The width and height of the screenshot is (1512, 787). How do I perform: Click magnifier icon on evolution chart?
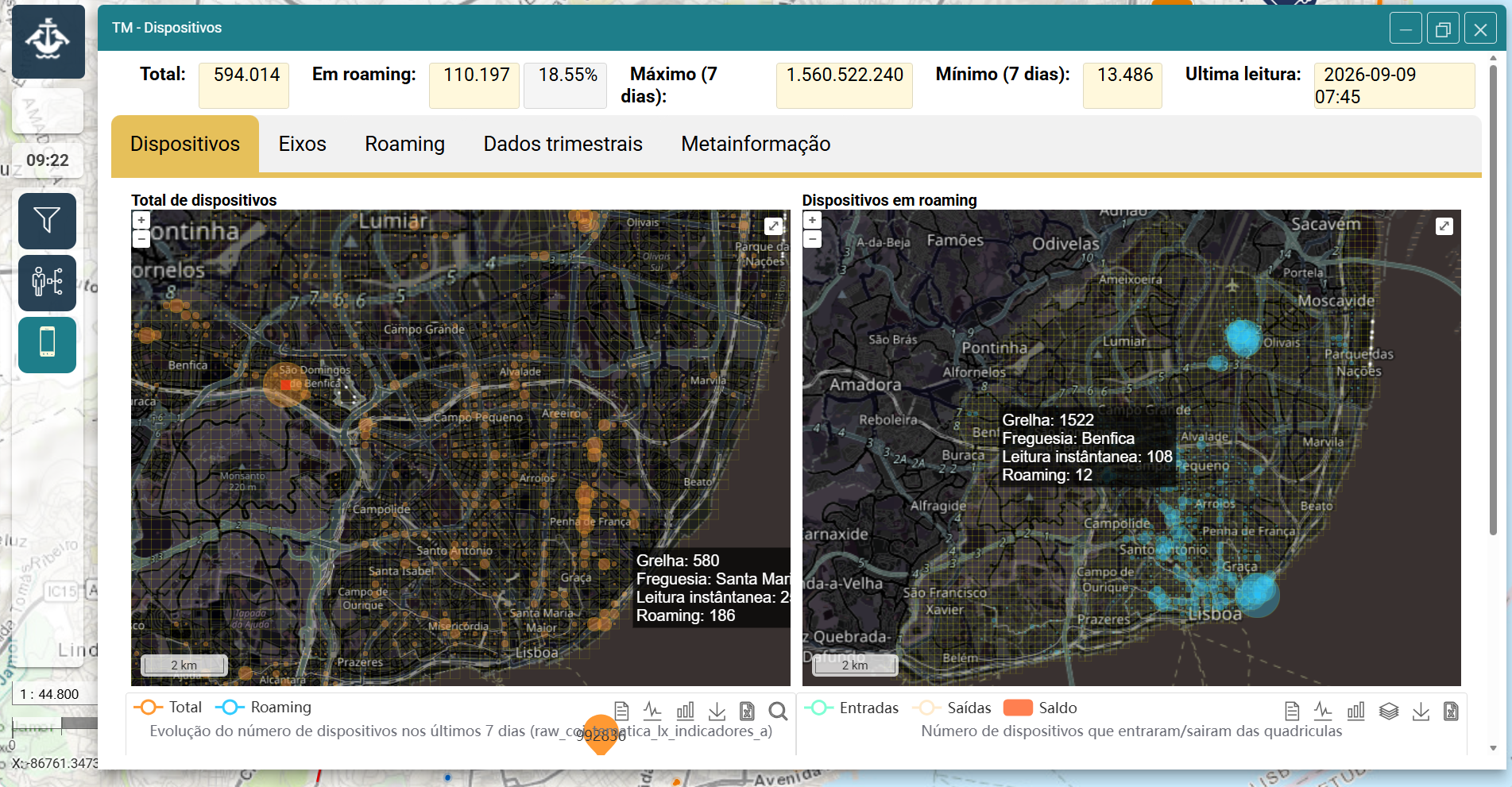click(x=778, y=711)
